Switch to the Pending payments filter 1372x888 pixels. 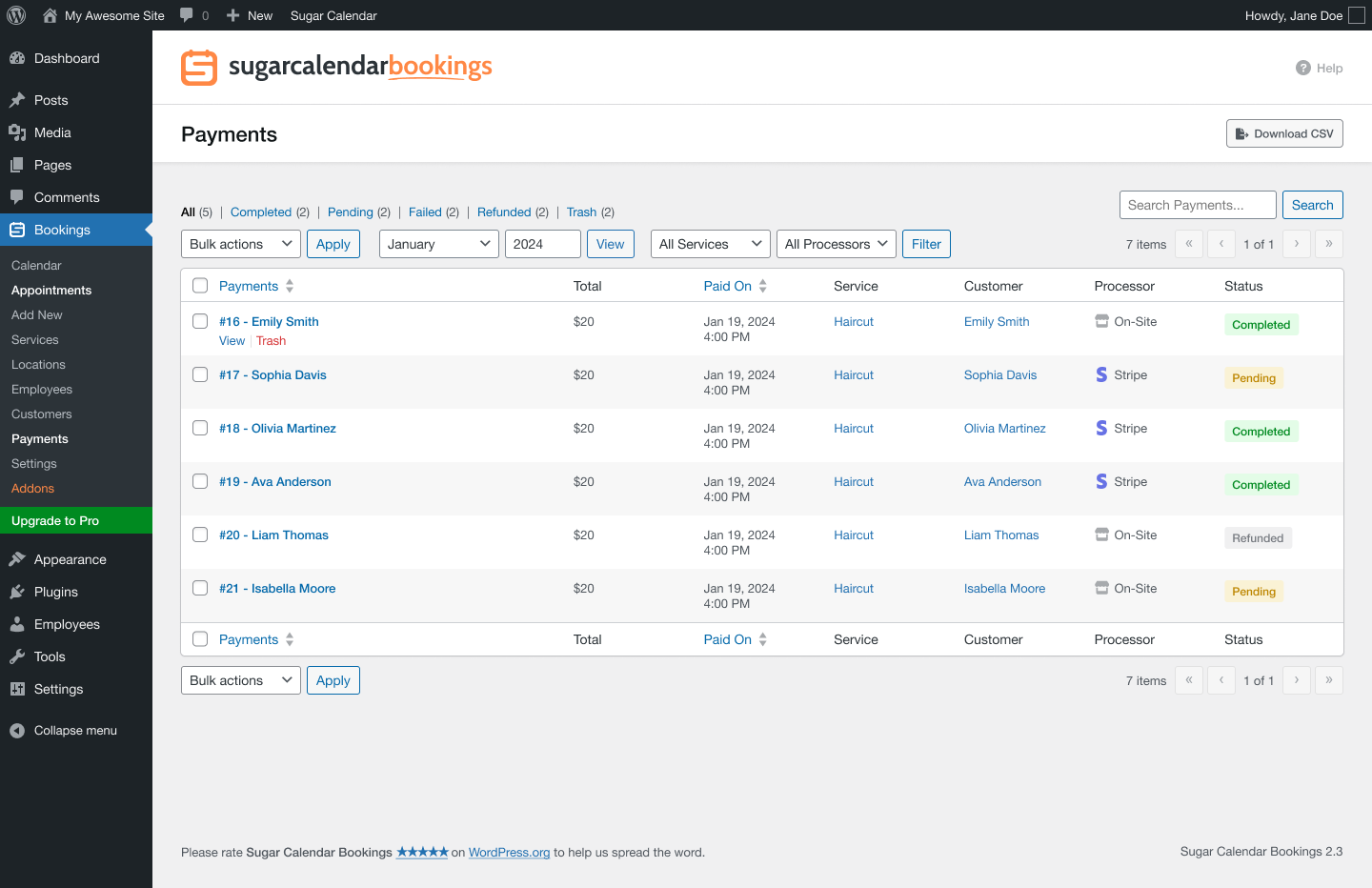click(x=351, y=212)
